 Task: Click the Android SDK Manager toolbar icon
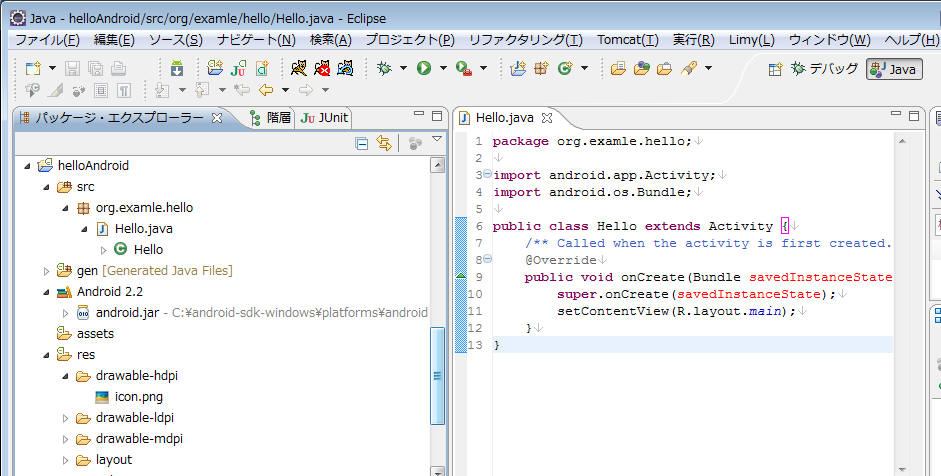pyautogui.click(x=176, y=68)
